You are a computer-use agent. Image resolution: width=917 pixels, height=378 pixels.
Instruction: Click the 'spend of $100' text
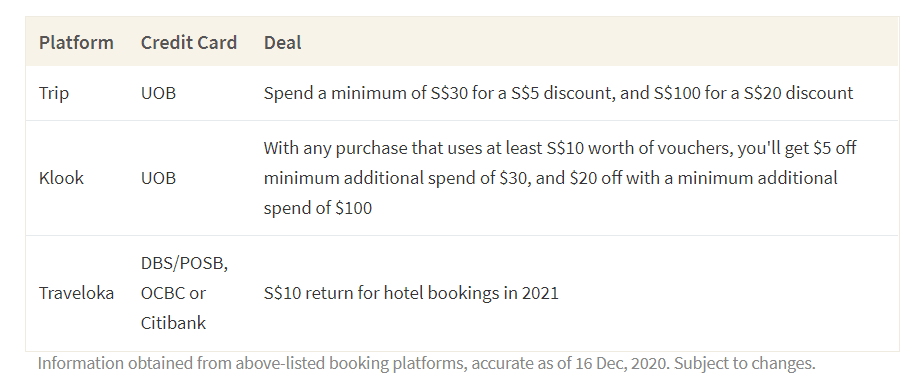click(318, 208)
